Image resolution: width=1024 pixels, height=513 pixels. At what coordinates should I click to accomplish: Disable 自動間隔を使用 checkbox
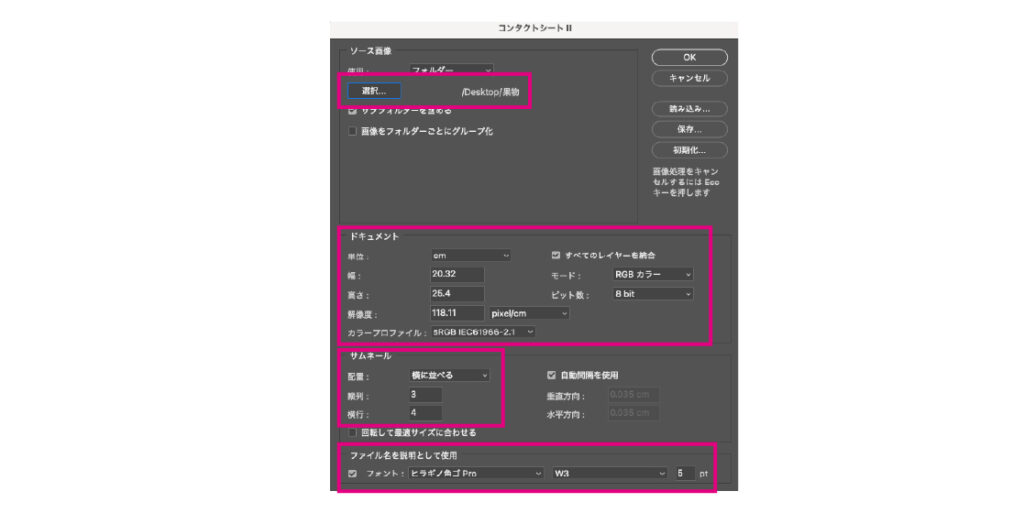[x=551, y=375]
